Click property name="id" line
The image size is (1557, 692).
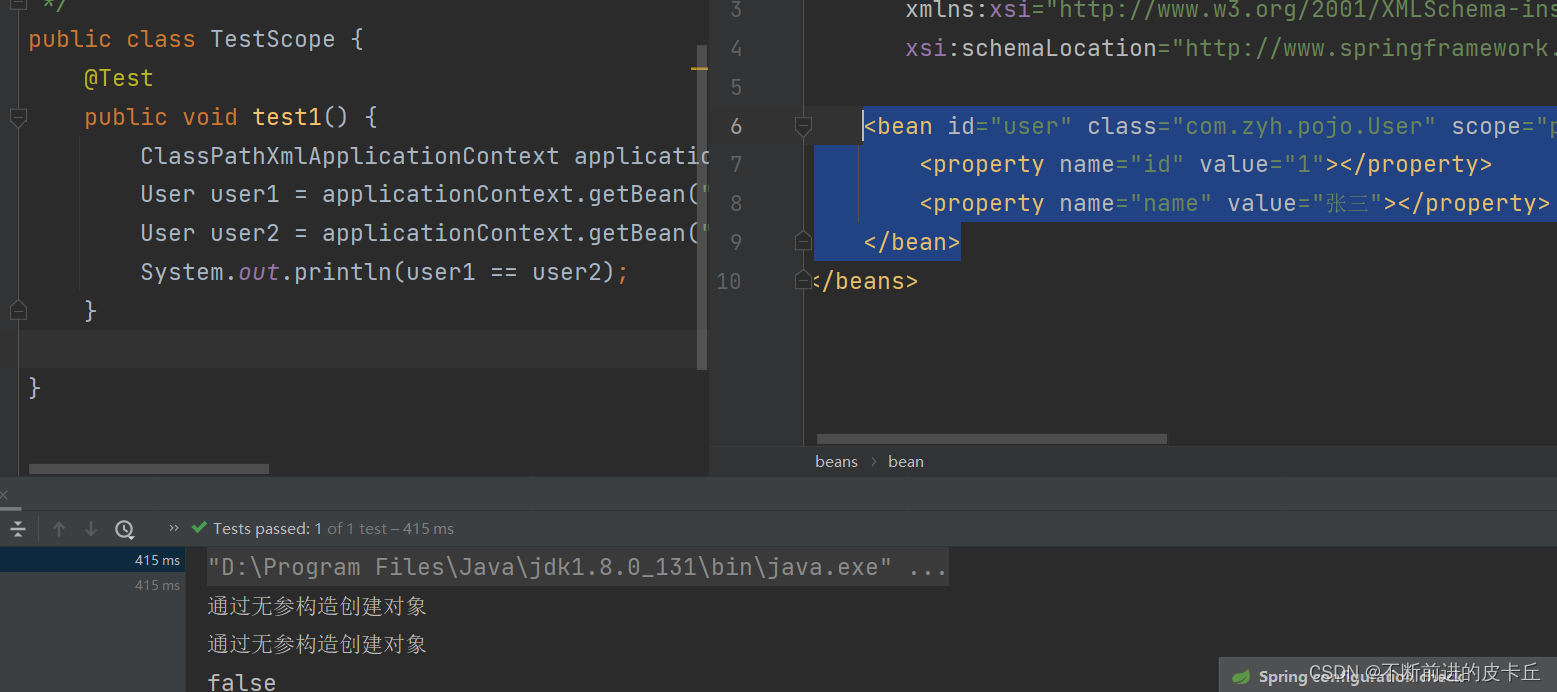tap(1206, 164)
